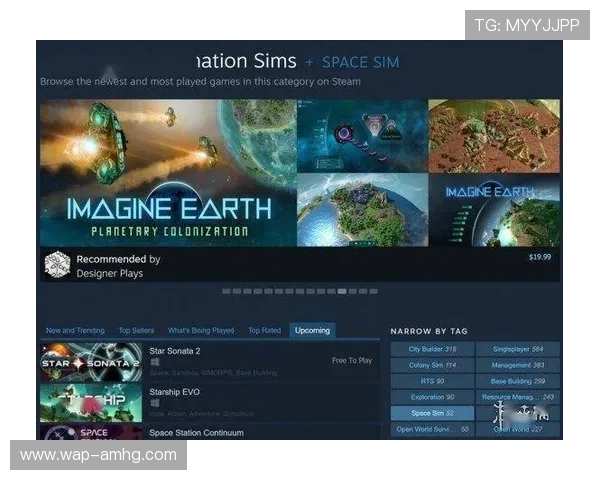
Task: Open the Starship EVO game thumbnail
Action: tap(91, 403)
